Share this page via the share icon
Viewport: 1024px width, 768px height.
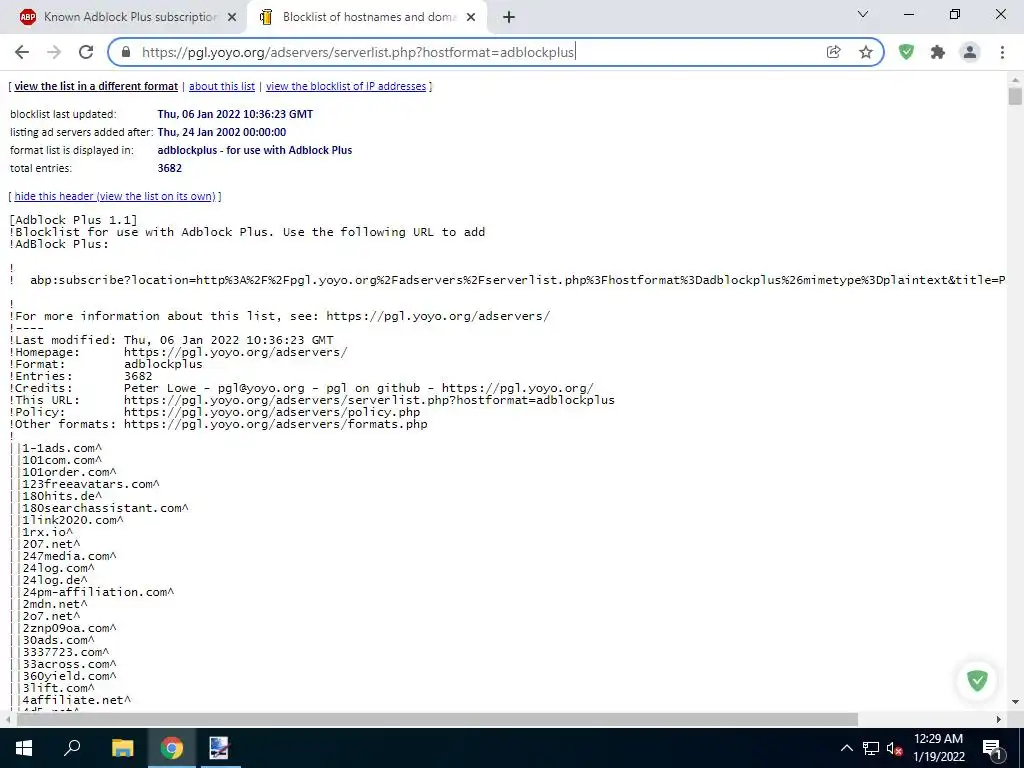833,52
